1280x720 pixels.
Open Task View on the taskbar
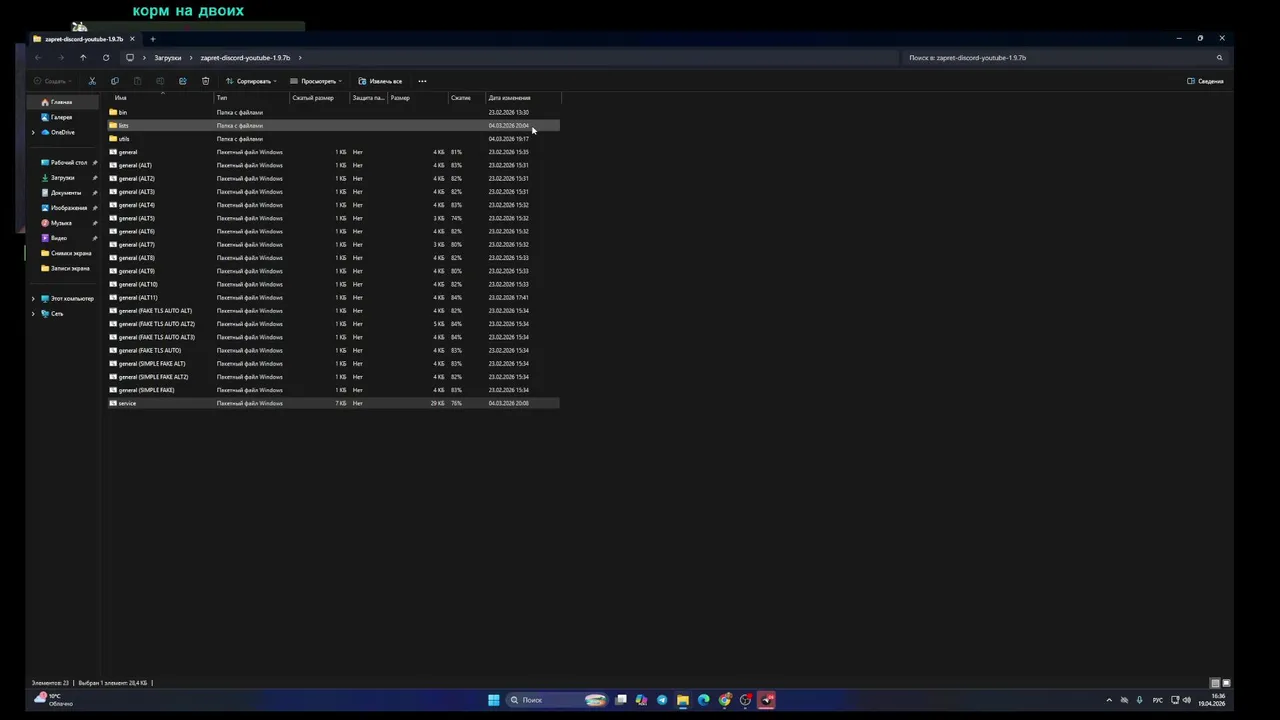pyautogui.click(x=621, y=700)
